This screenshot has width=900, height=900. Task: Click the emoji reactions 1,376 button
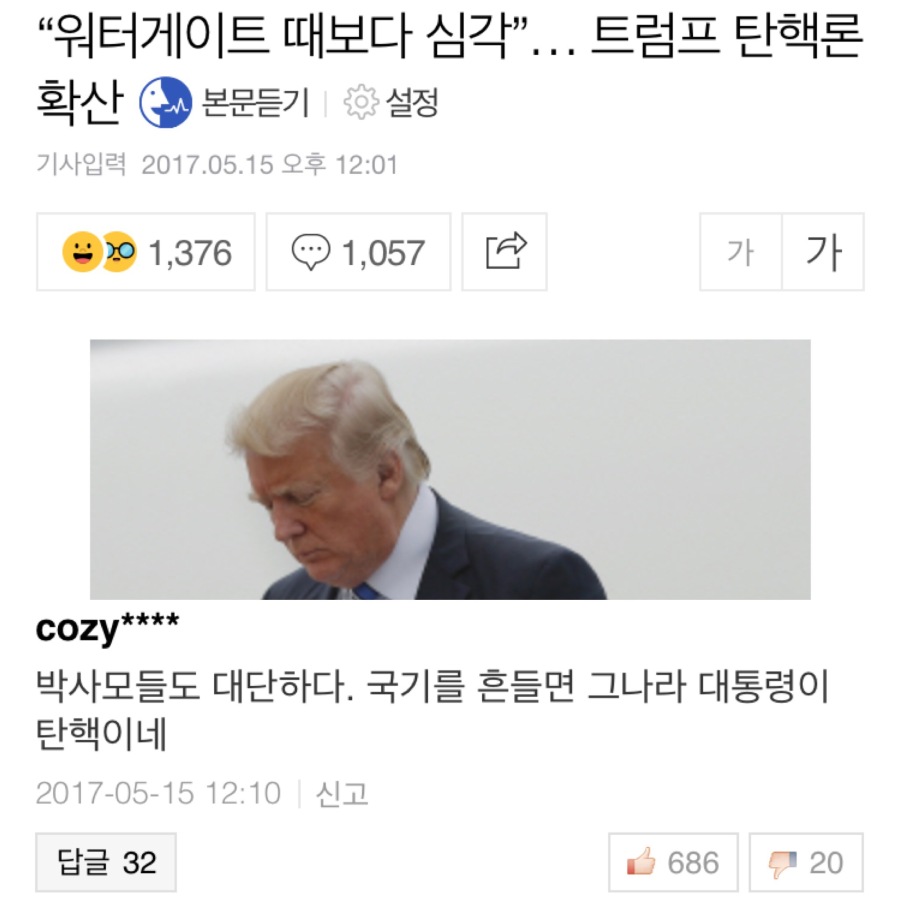point(146,252)
